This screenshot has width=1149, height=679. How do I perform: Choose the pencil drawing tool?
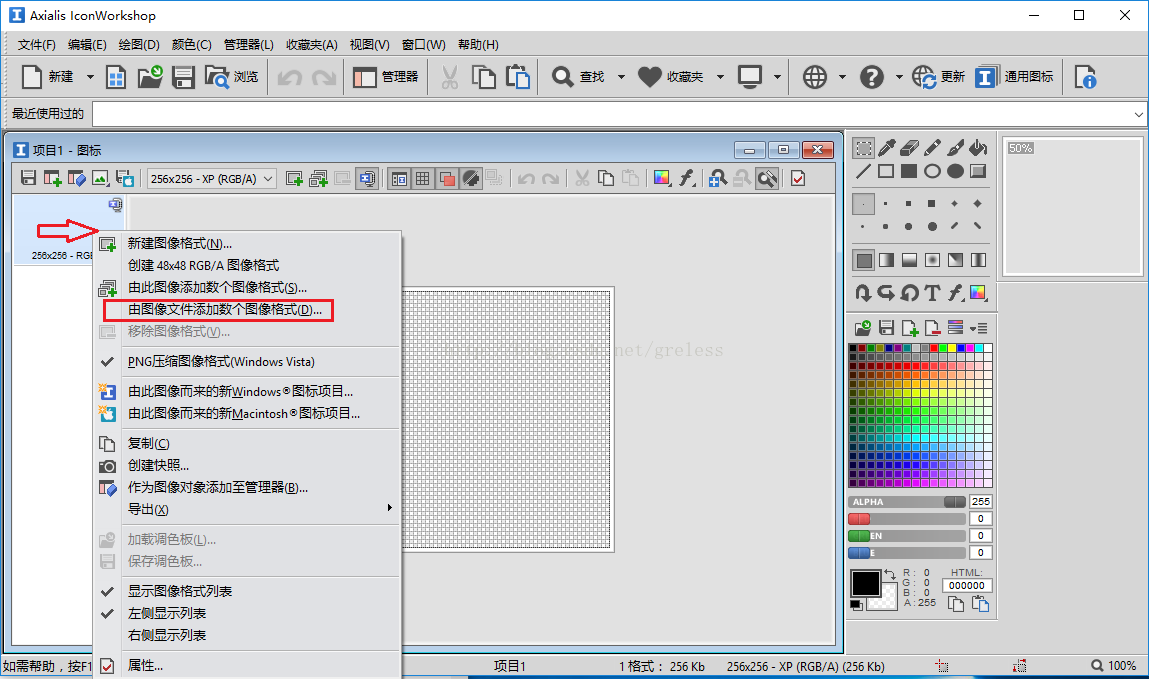coord(932,149)
